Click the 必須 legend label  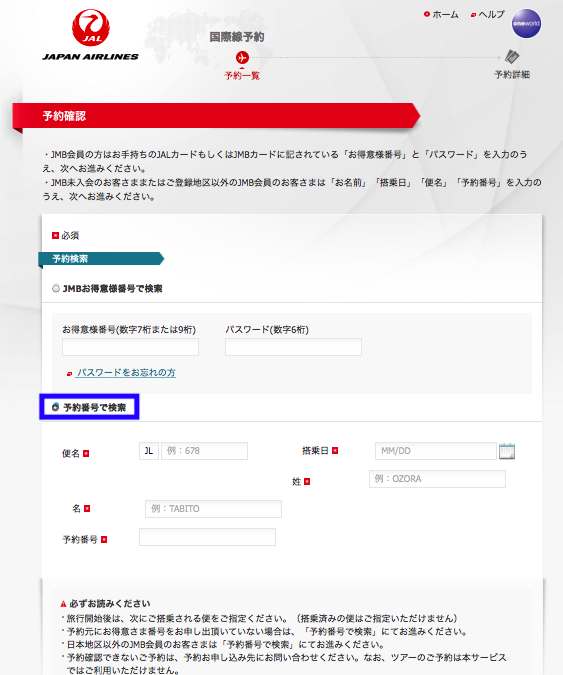pyautogui.click(x=70, y=235)
